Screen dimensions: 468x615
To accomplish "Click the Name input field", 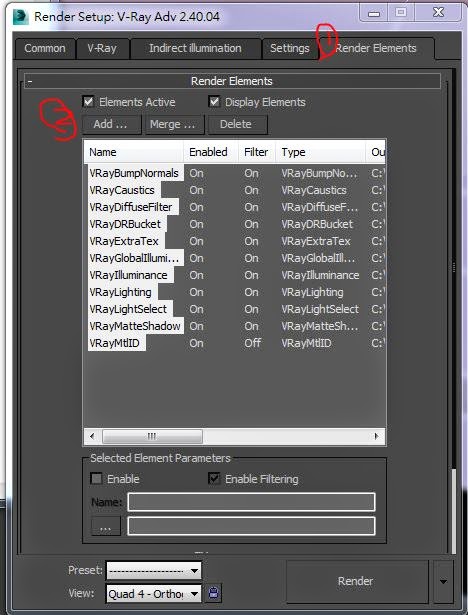I will point(251,502).
